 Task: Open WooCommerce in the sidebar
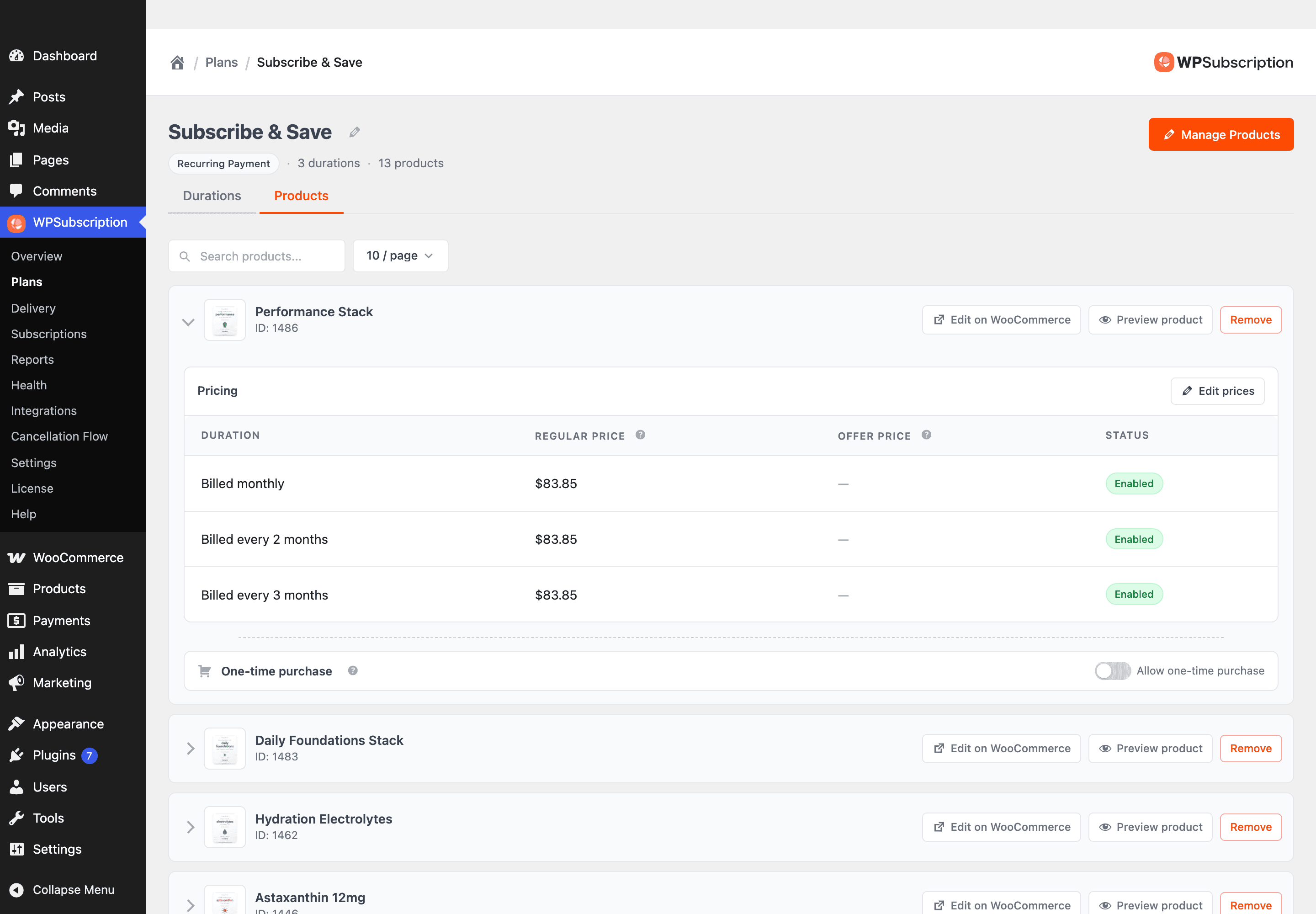(73, 557)
